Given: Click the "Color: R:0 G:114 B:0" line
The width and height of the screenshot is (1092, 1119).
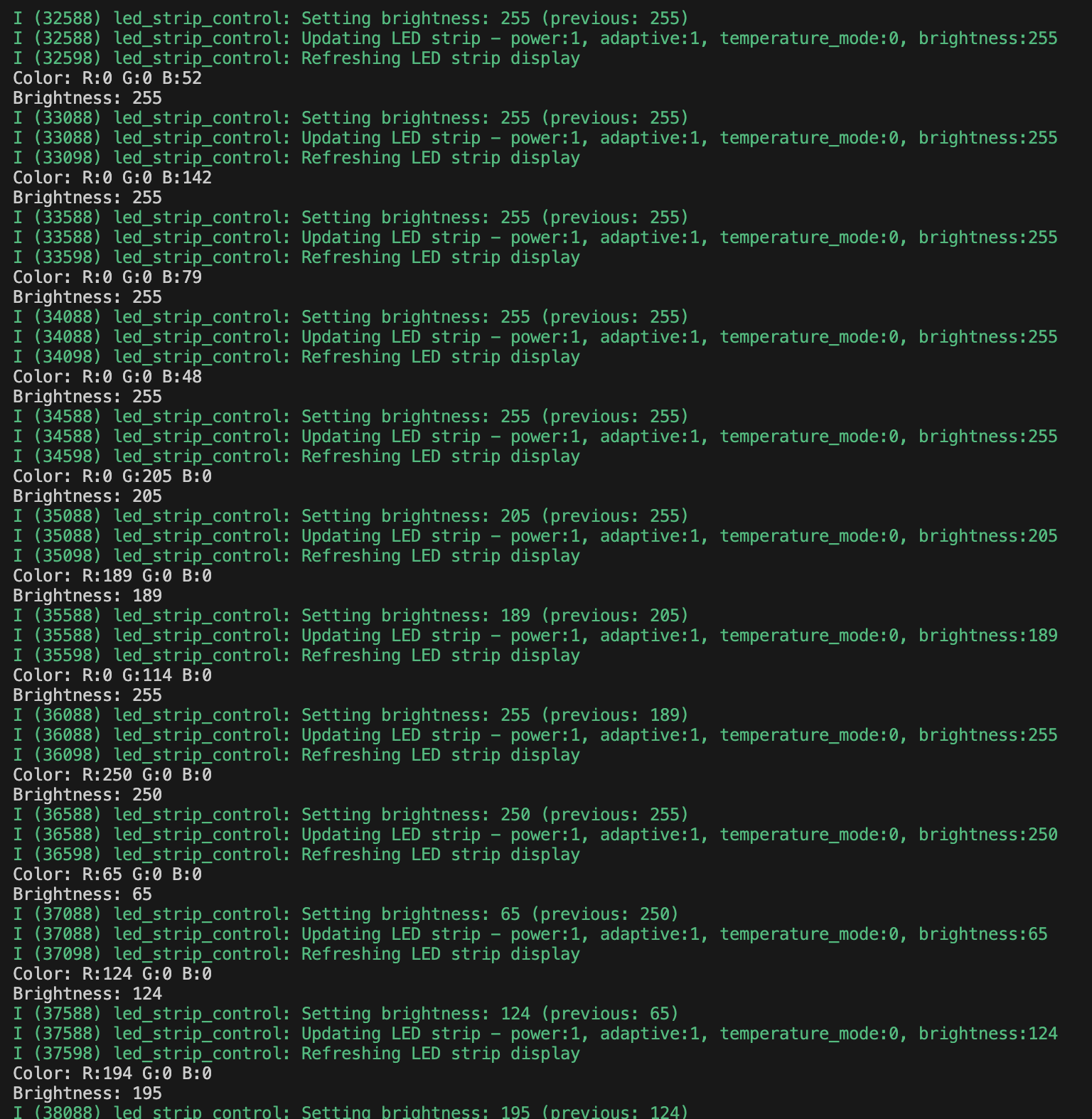Looking at the screenshot, I should click(112, 675).
